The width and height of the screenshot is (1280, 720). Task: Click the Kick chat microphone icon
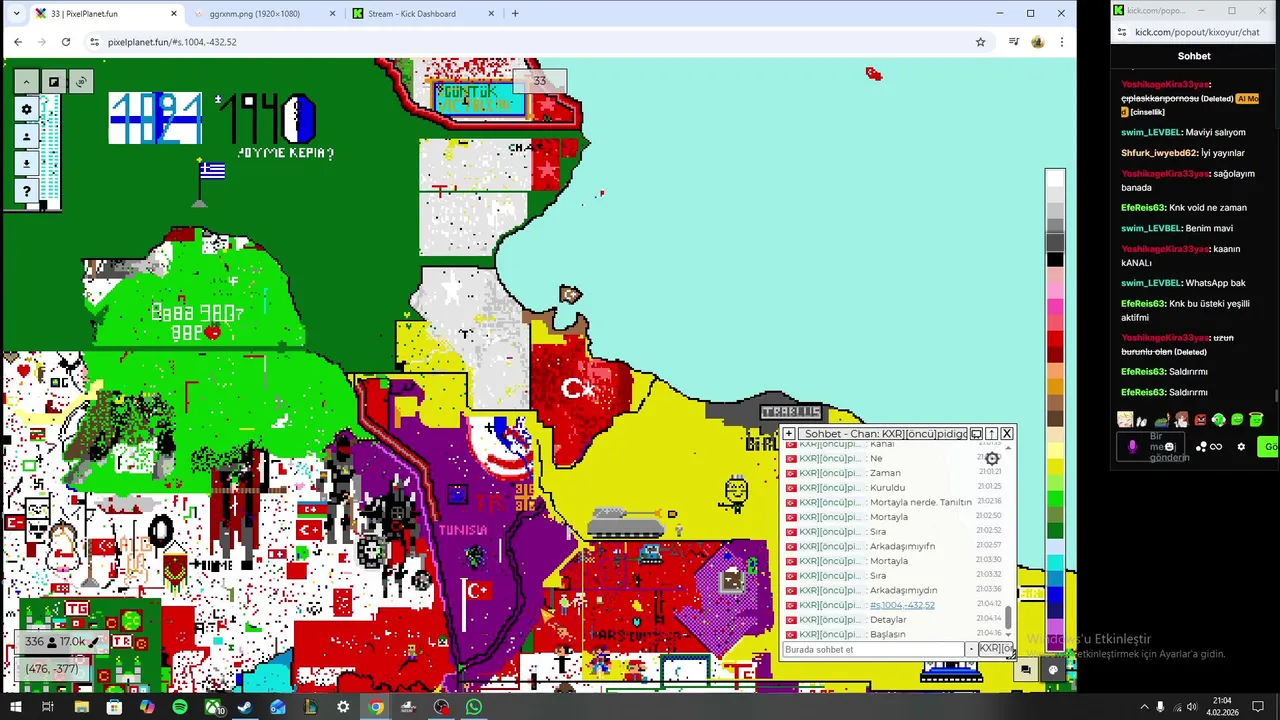(1133, 447)
